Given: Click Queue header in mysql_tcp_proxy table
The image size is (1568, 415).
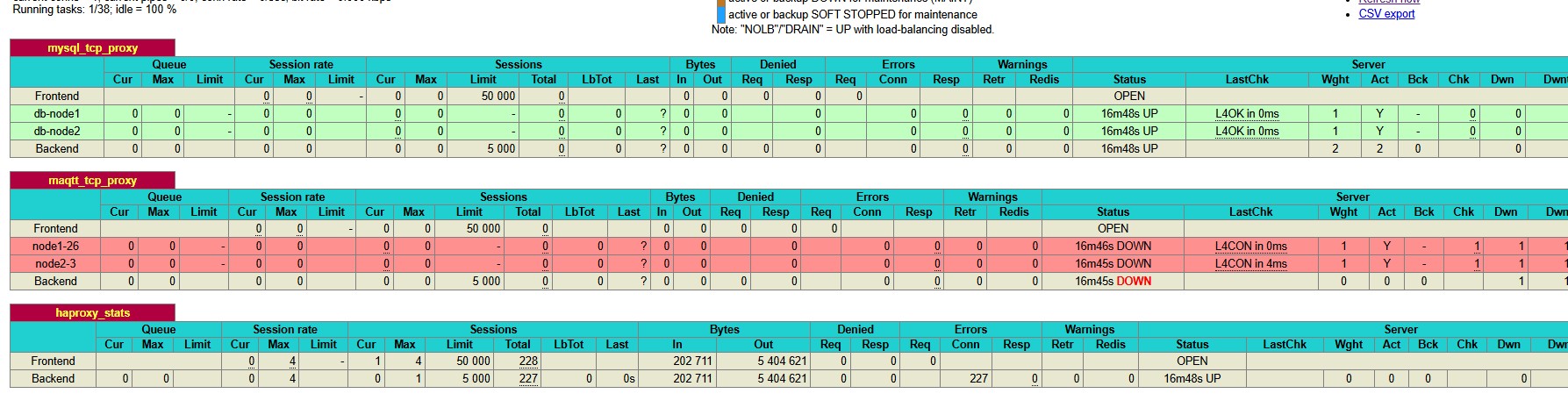Looking at the screenshot, I should coord(169,65).
